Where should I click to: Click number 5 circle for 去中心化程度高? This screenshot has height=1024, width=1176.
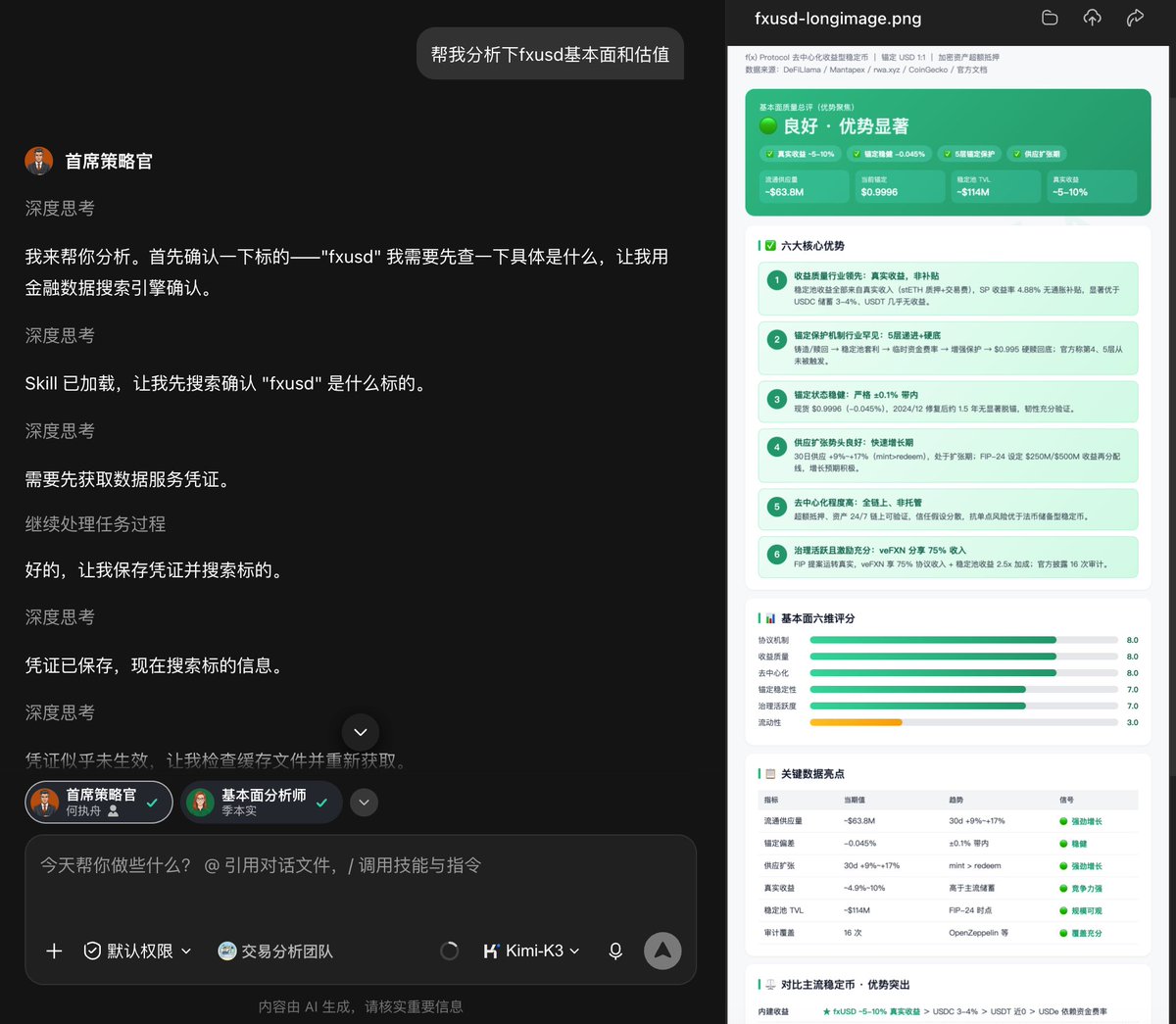[777, 507]
